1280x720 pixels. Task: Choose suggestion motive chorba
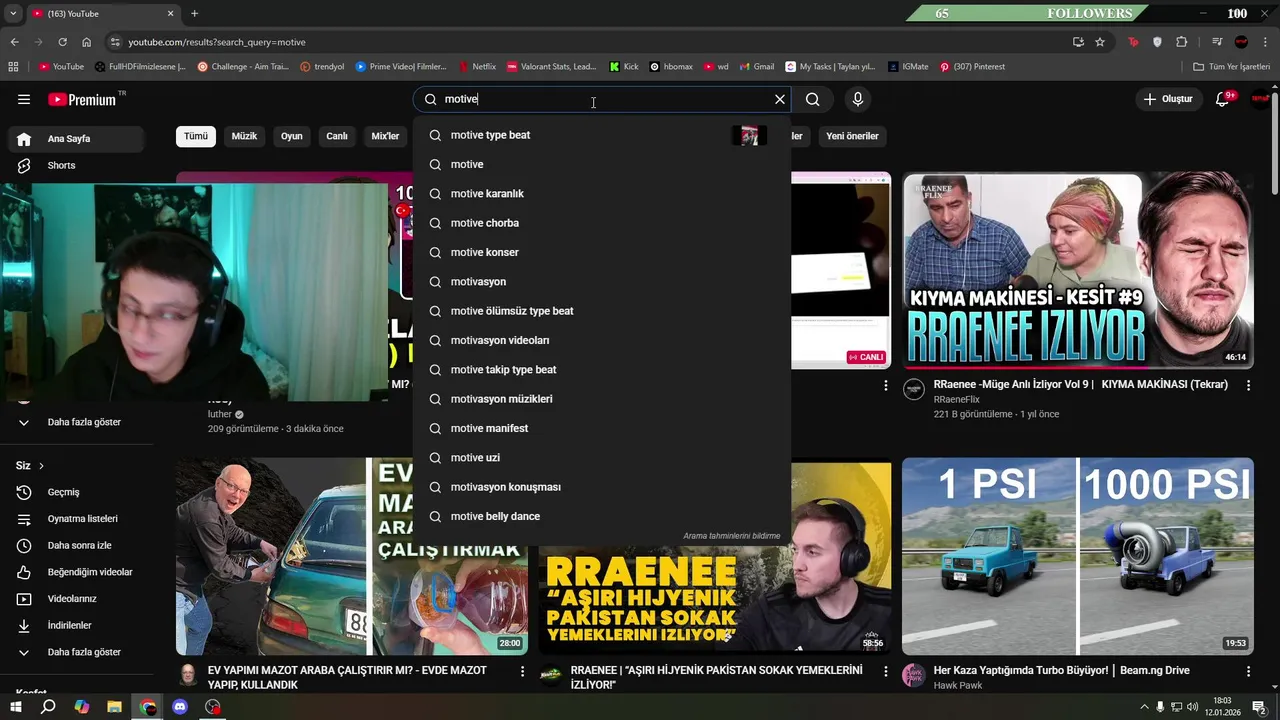pyautogui.click(x=600, y=223)
